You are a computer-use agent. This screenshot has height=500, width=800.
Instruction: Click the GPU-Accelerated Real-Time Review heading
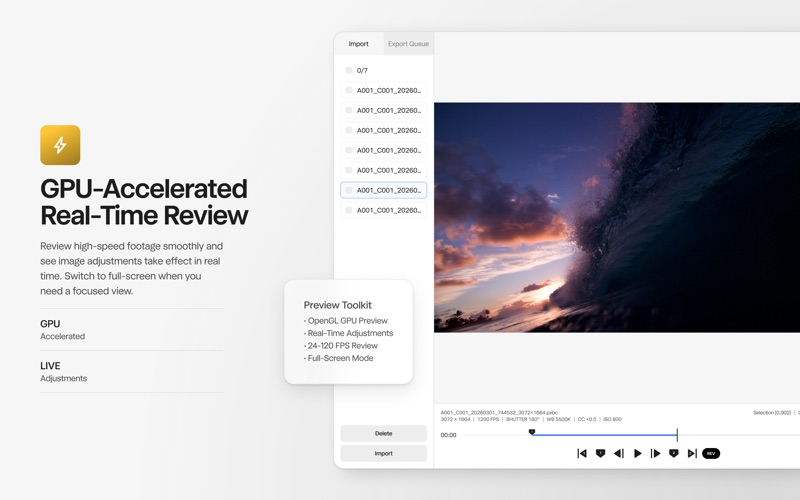(x=144, y=202)
